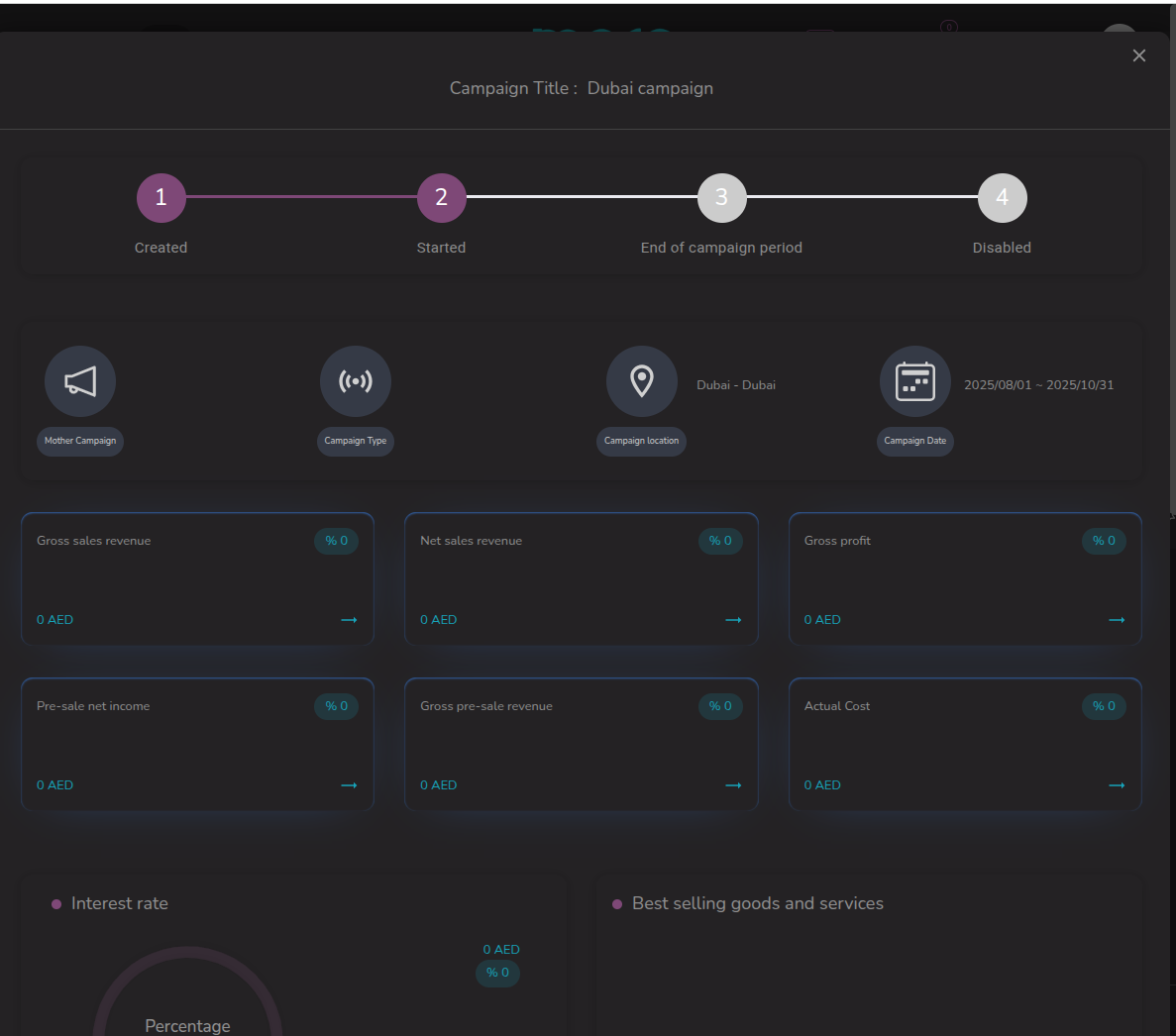Click step 3 End of campaign period

click(722, 198)
